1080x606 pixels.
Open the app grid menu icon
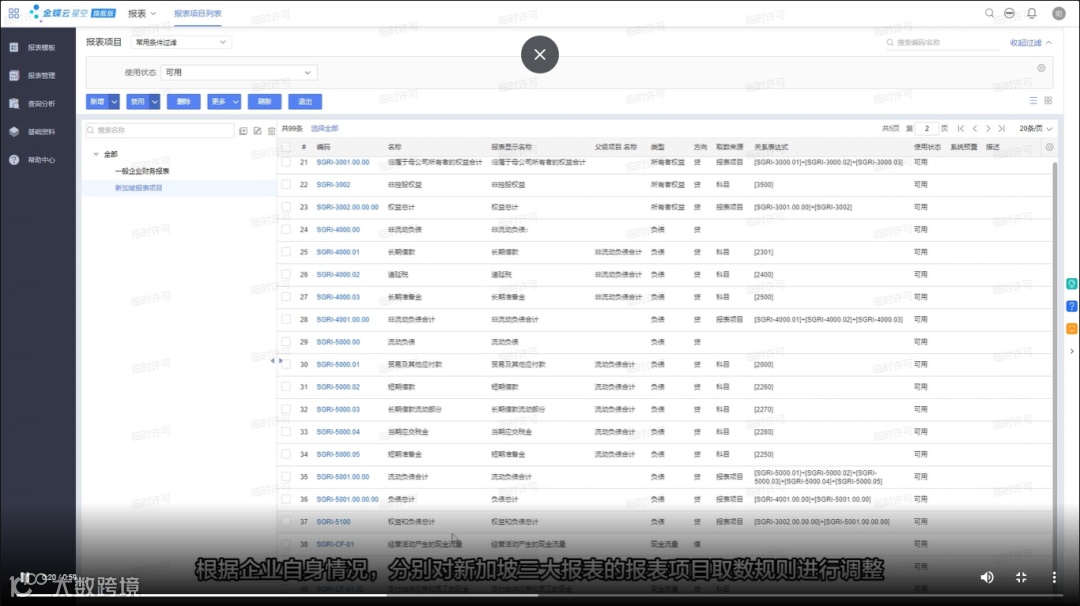pyautogui.click(x=14, y=13)
